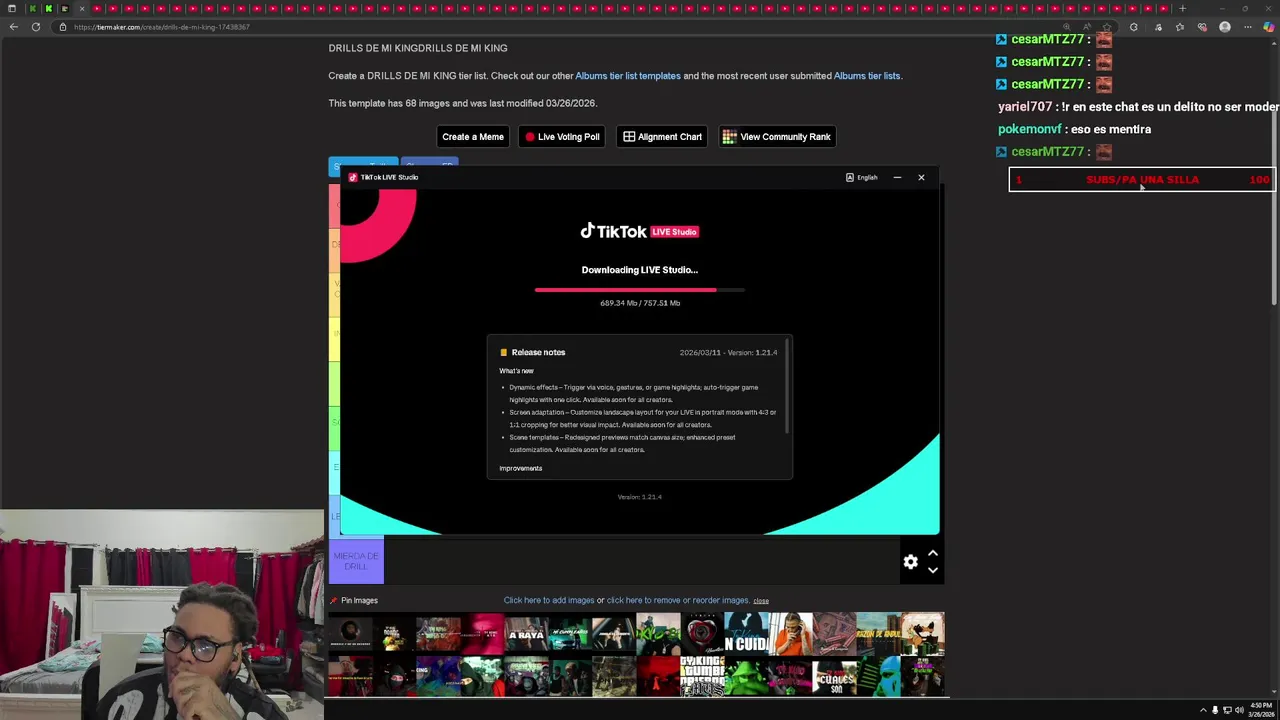Click pokemonvf 'eso es mentira' chat message
The image size is (1280, 720).
1074,129
